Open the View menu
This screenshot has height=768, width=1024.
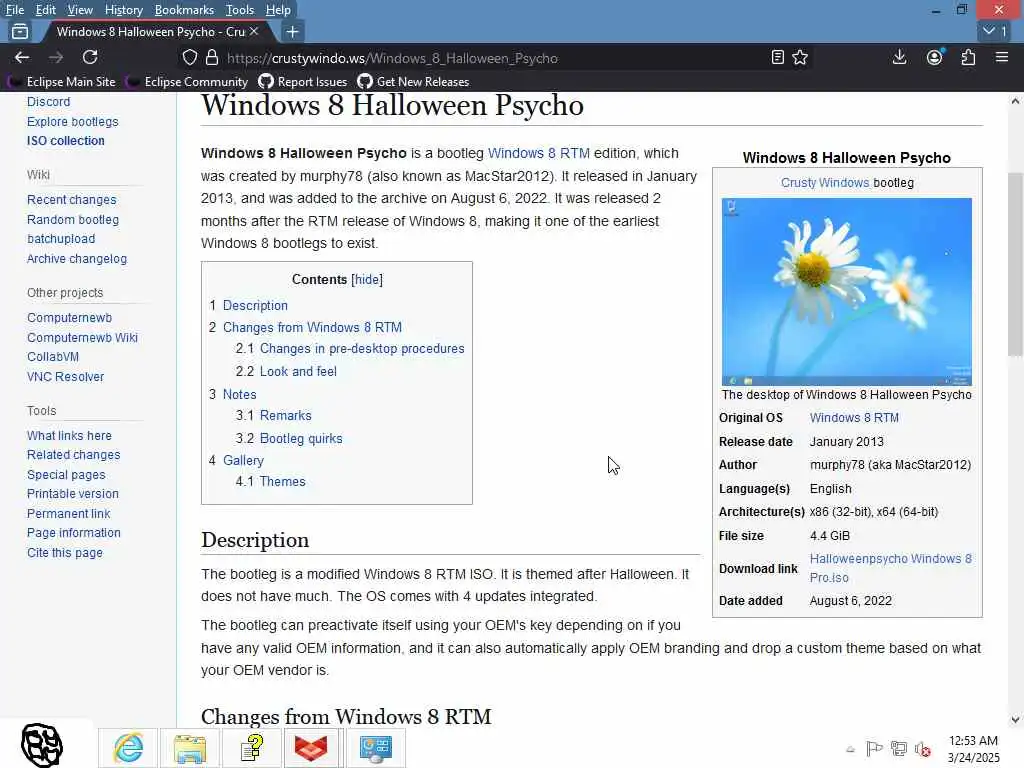(80, 10)
